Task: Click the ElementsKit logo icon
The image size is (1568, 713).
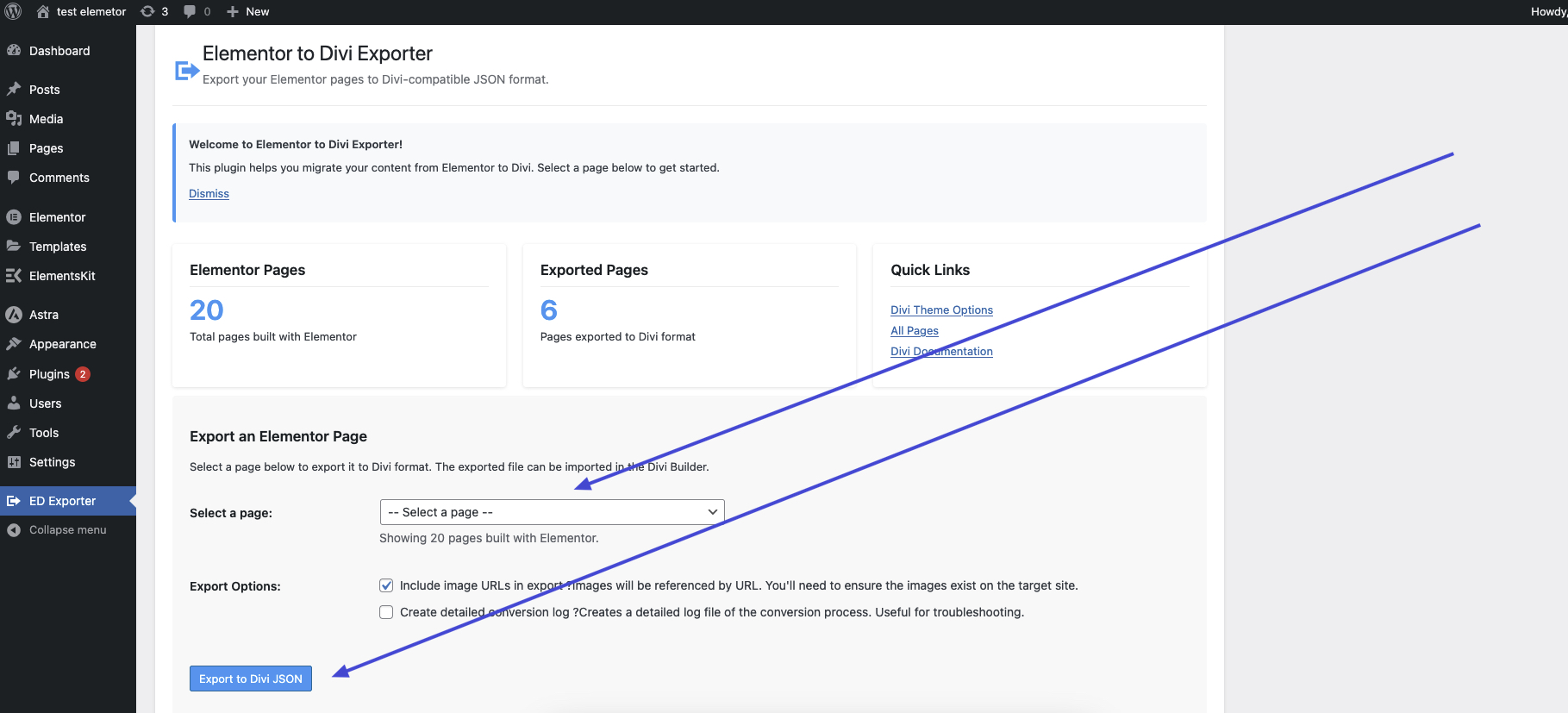Action: (x=14, y=275)
